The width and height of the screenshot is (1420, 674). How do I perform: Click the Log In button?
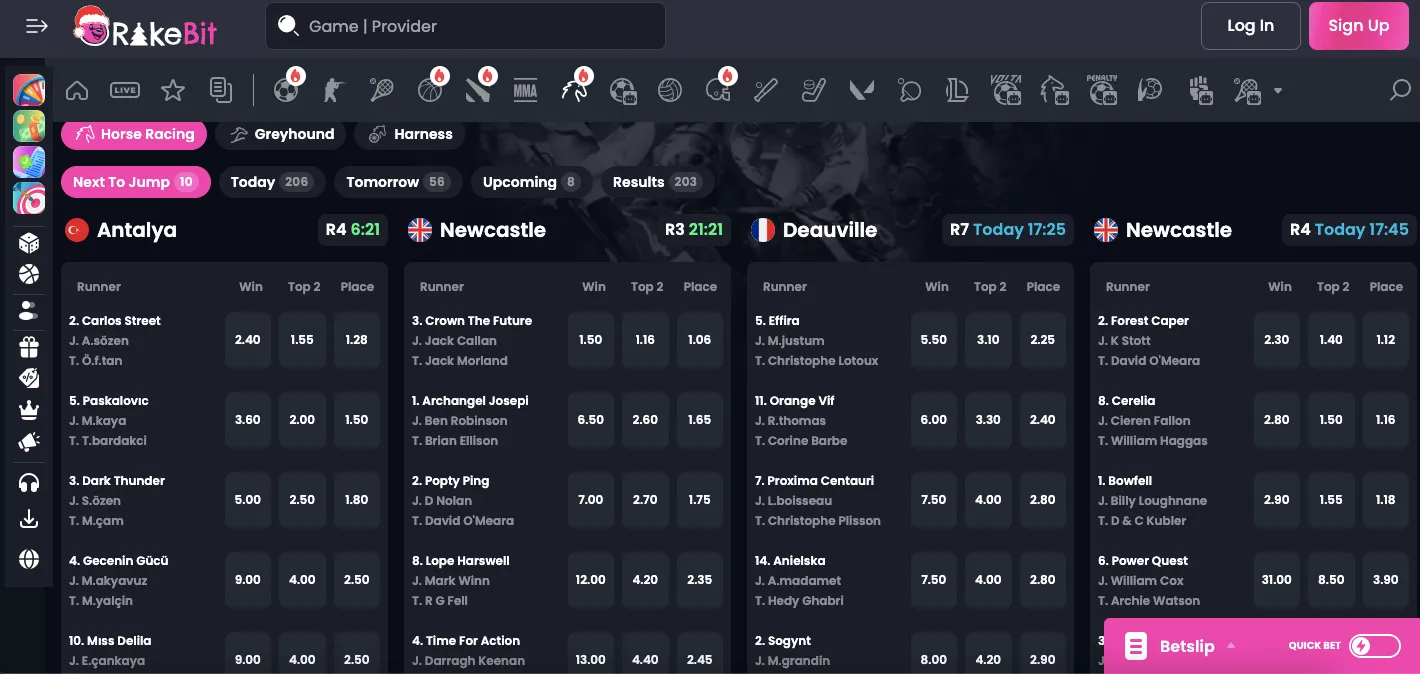(1250, 26)
